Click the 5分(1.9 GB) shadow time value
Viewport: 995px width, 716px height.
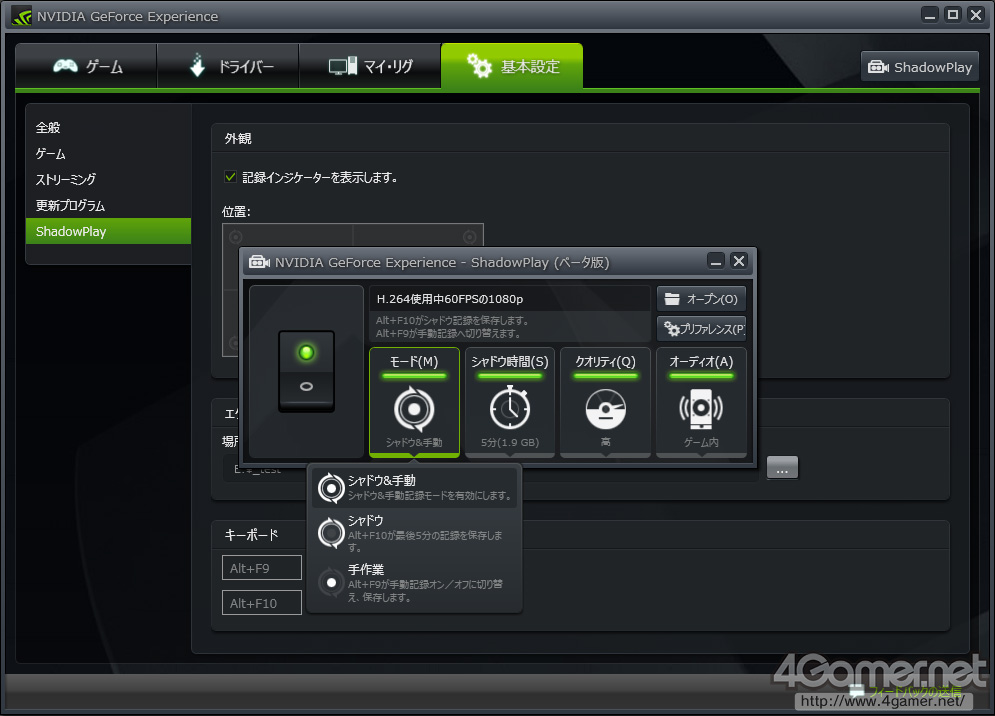coord(510,442)
